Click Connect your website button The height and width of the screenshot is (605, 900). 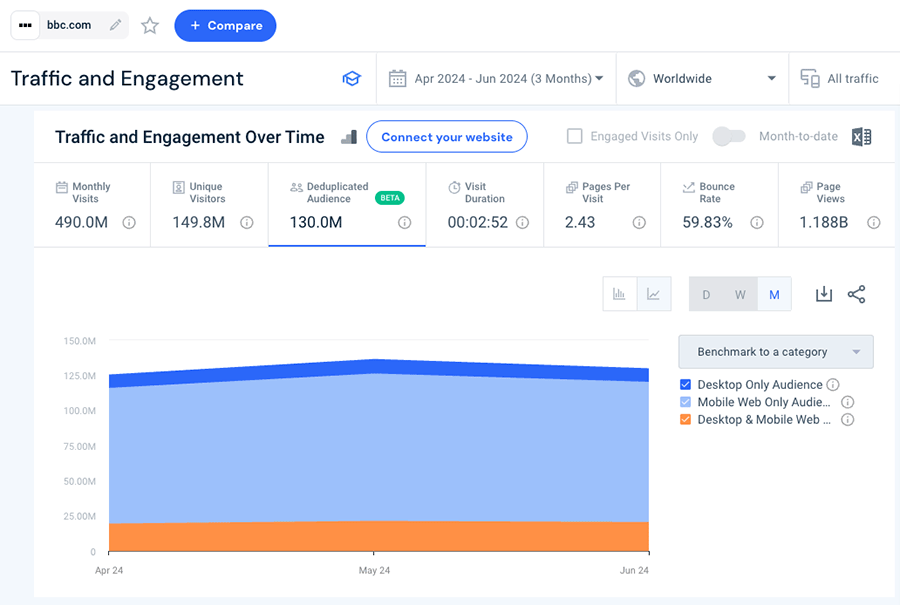pos(447,137)
